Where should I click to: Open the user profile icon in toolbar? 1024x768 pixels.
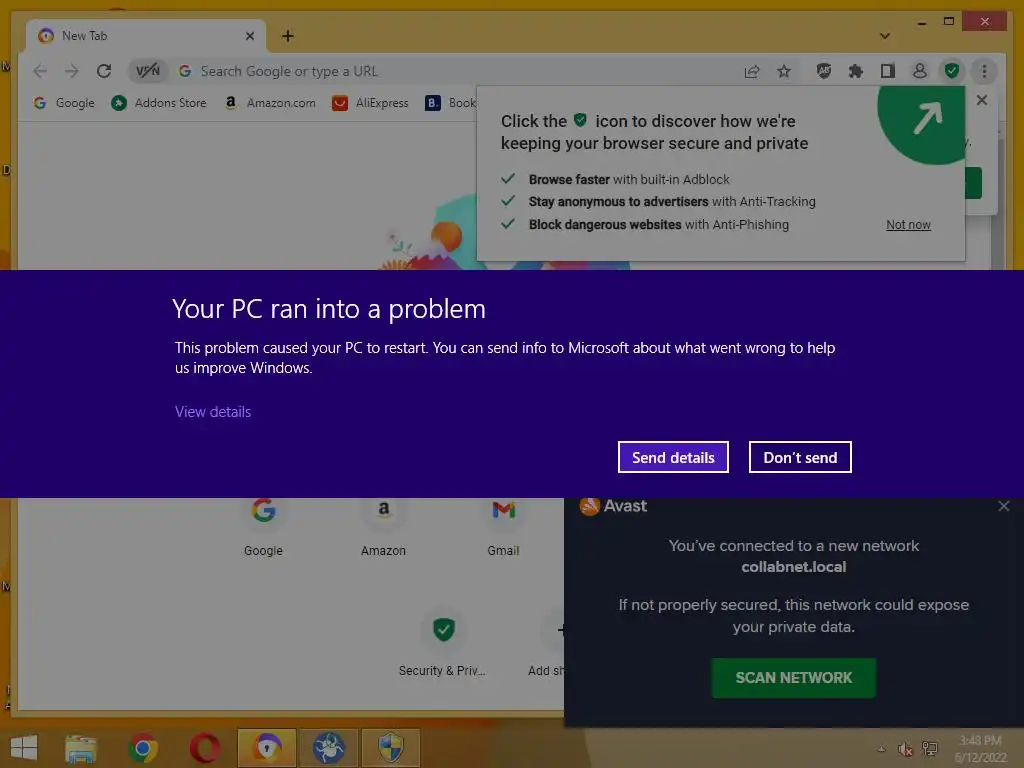coord(920,71)
